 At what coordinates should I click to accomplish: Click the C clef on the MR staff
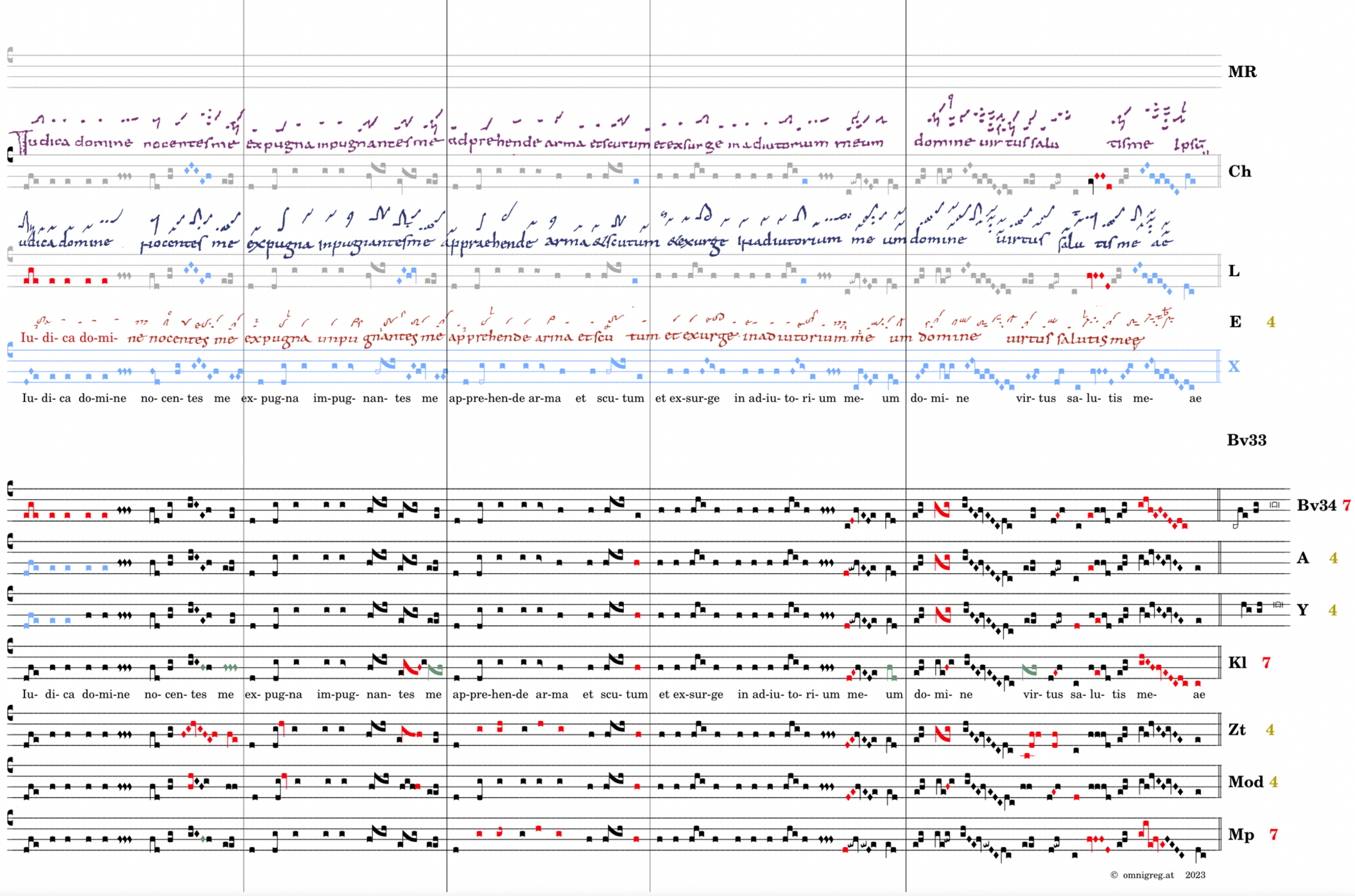click(x=10, y=56)
